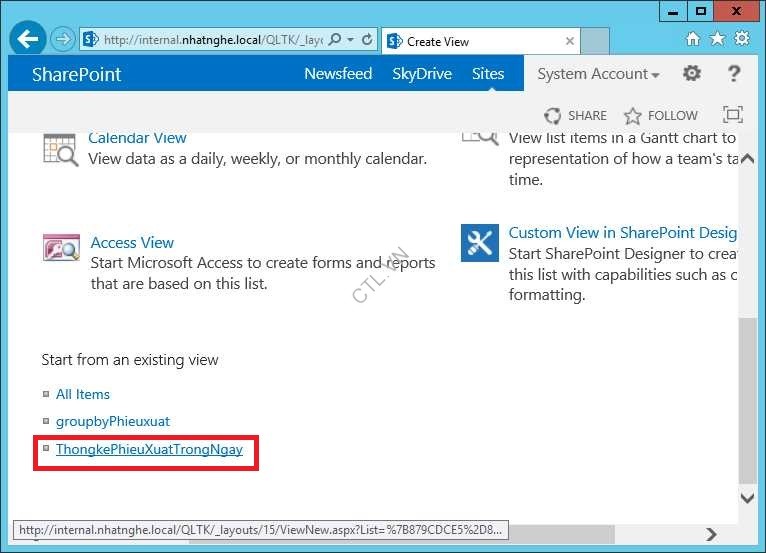
Task: Click the browser Forward arrow button
Action: point(63,40)
